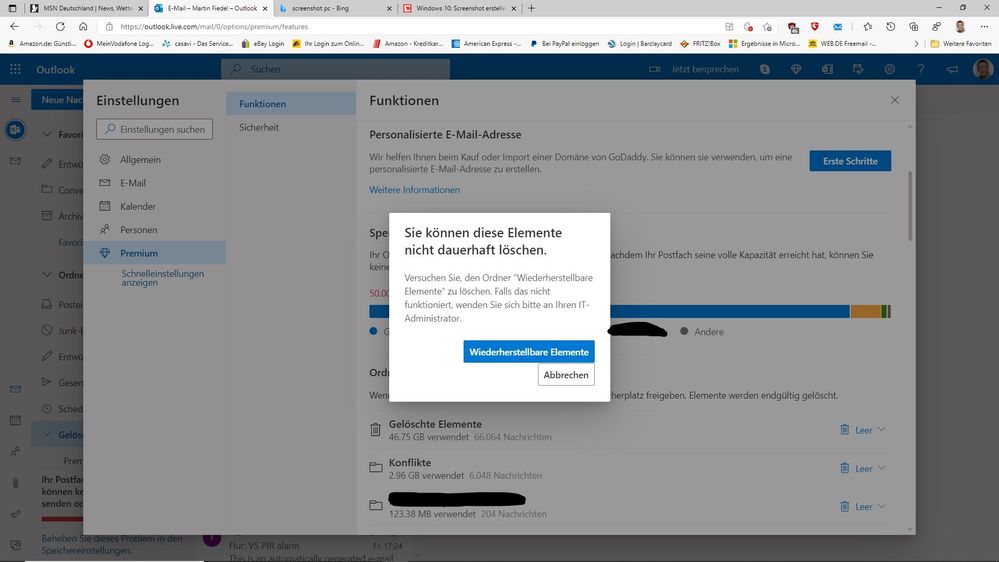Image resolution: width=999 pixels, height=562 pixels.
Task: Switch to MSN Deutschland browser tab
Action: 87,8
